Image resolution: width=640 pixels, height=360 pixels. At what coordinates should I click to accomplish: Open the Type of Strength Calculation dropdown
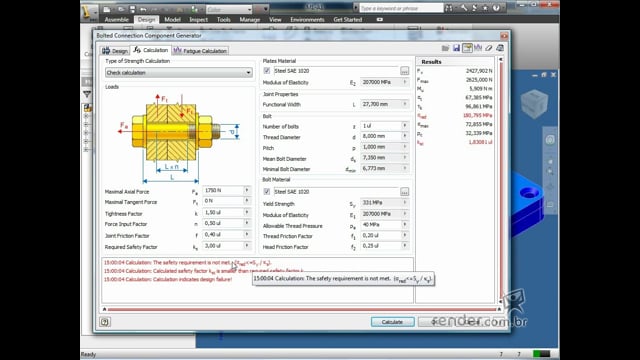tap(178, 73)
